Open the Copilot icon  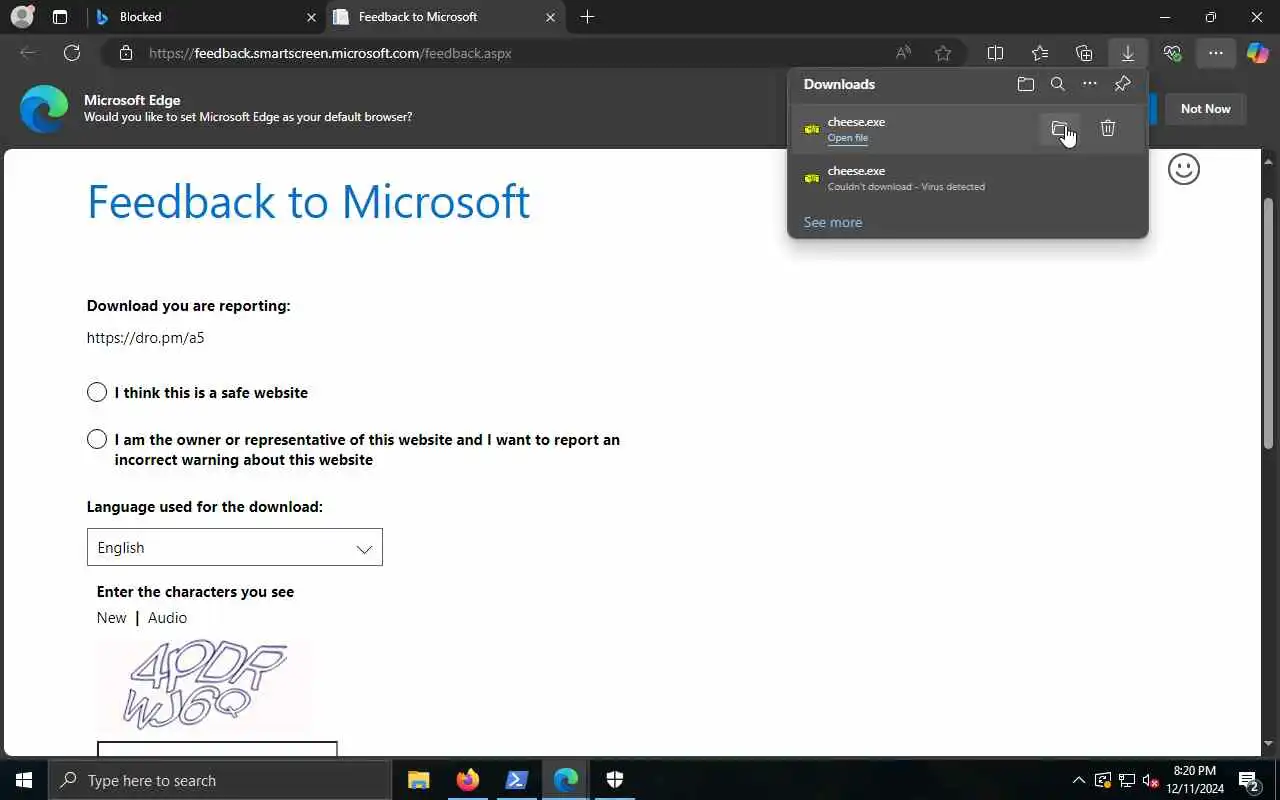[1258, 53]
